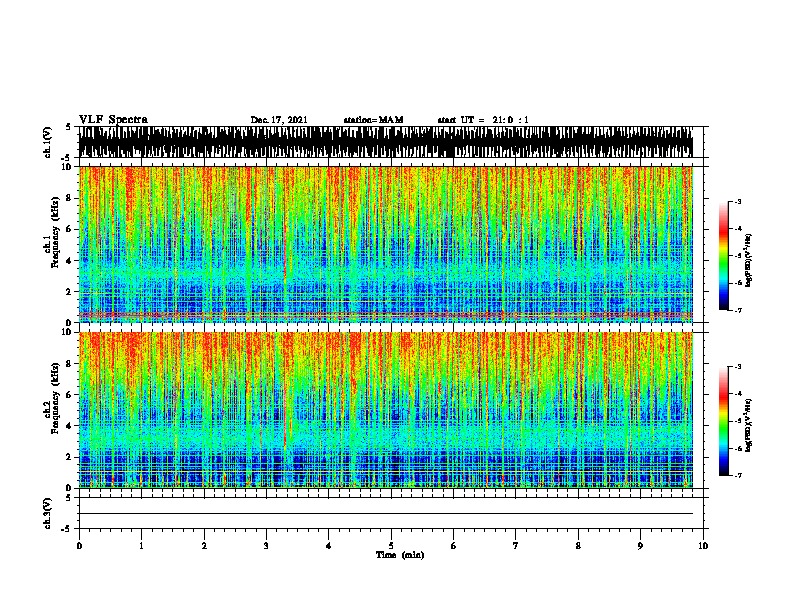
Task: Click the time axis tick label "9"
Action: (640, 546)
